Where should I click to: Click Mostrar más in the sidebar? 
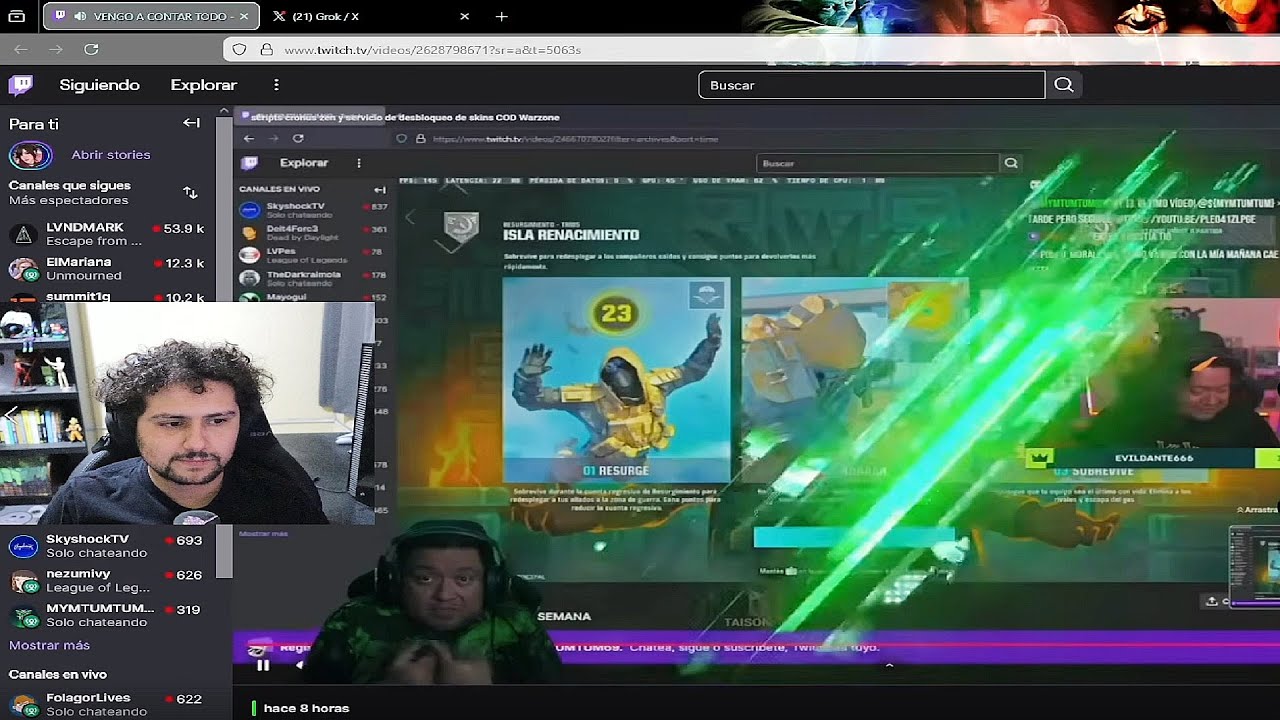click(49, 645)
